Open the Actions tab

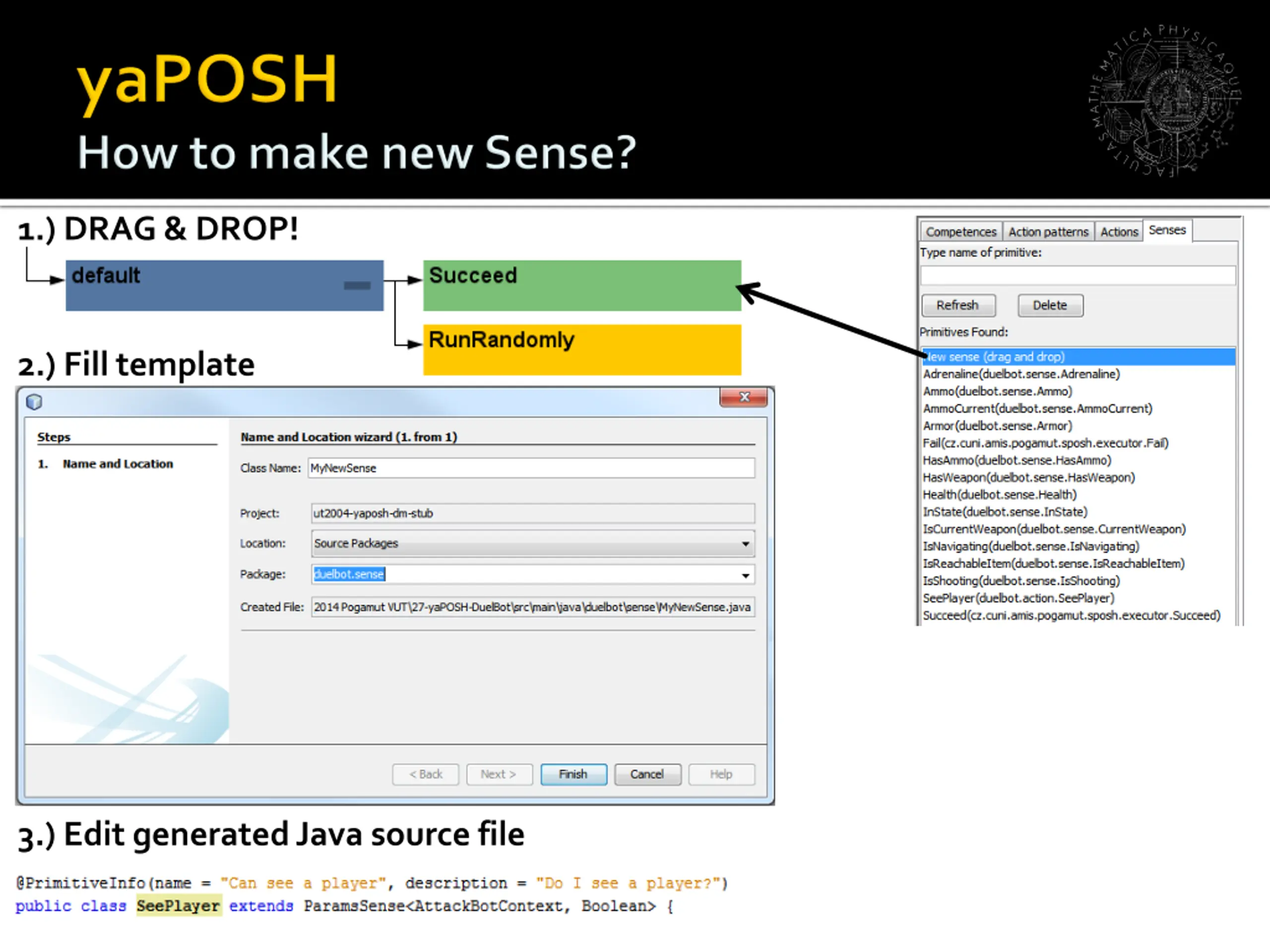tap(1119, 232)
